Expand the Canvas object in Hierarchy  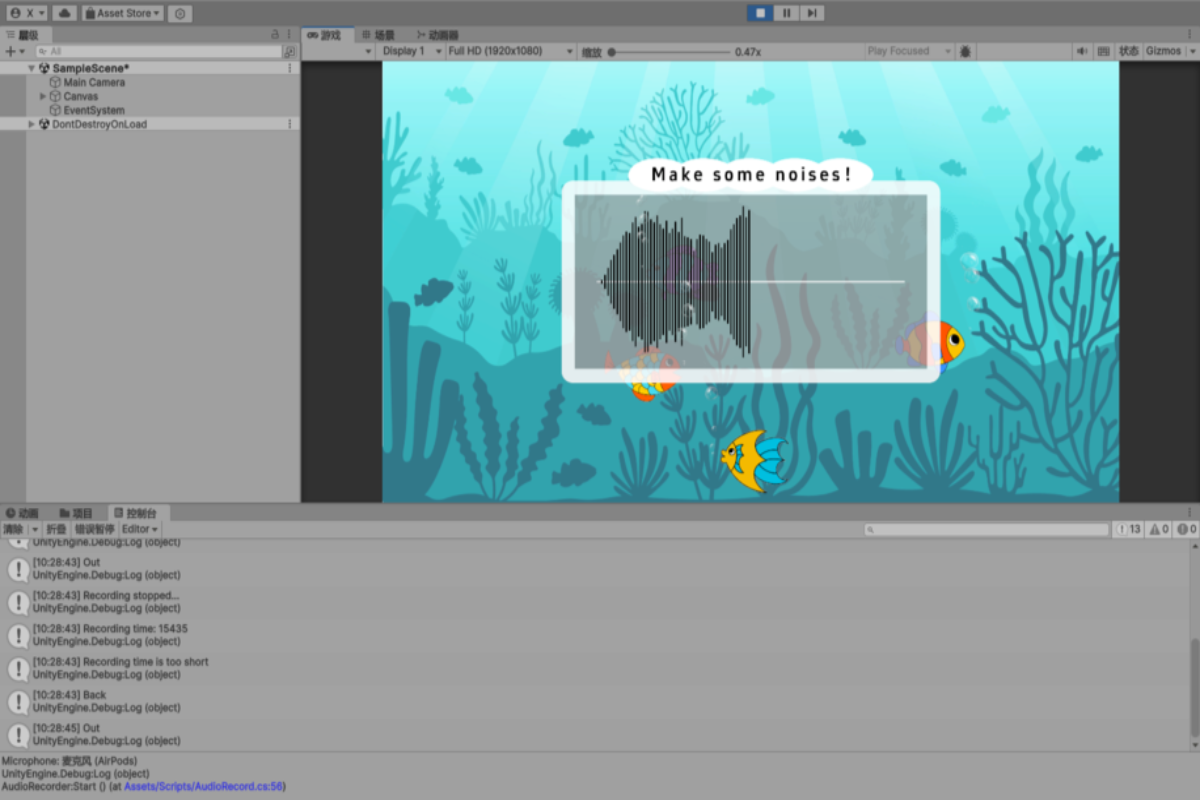(43, 96)
